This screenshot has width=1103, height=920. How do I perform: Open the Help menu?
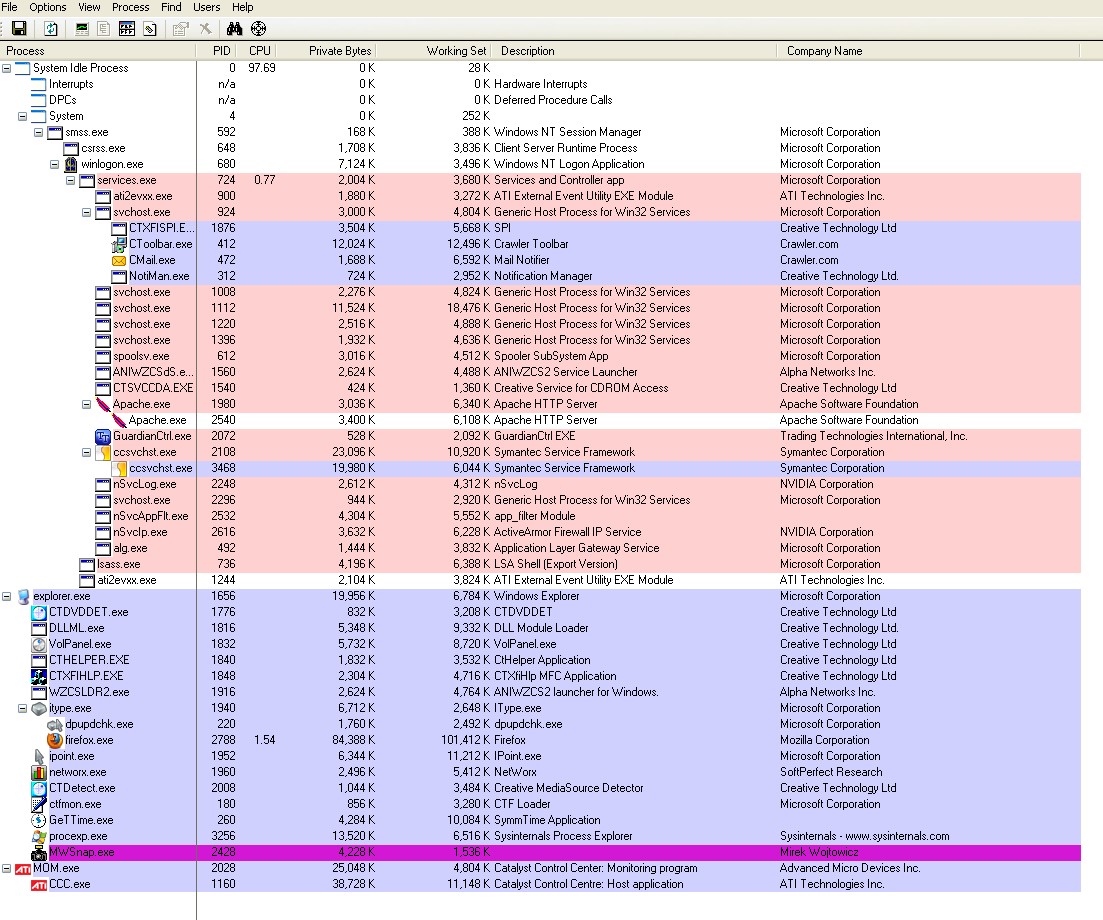[x=243, y=7]
